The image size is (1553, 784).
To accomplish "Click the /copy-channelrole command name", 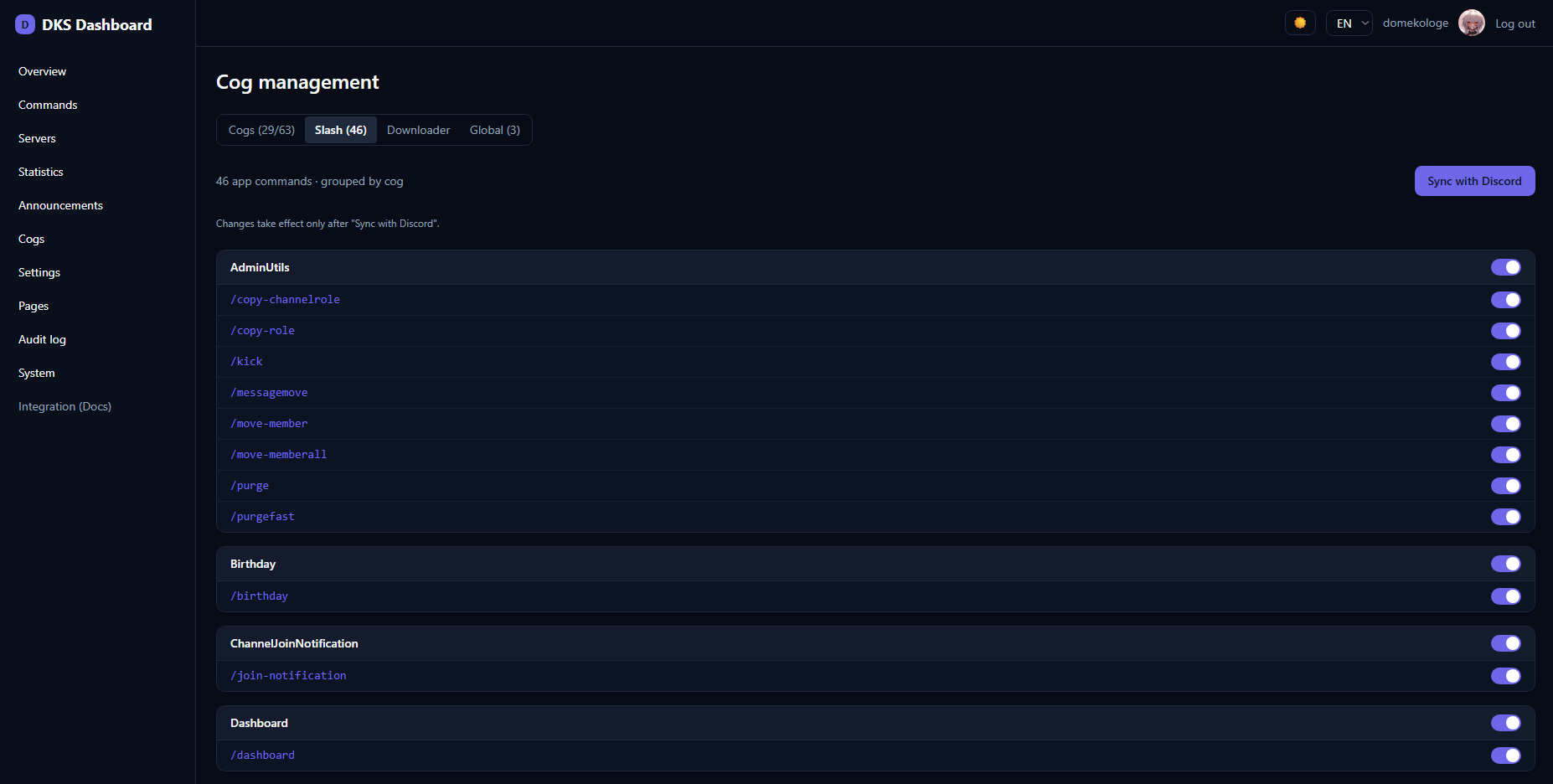I will [x=285, y=300].
